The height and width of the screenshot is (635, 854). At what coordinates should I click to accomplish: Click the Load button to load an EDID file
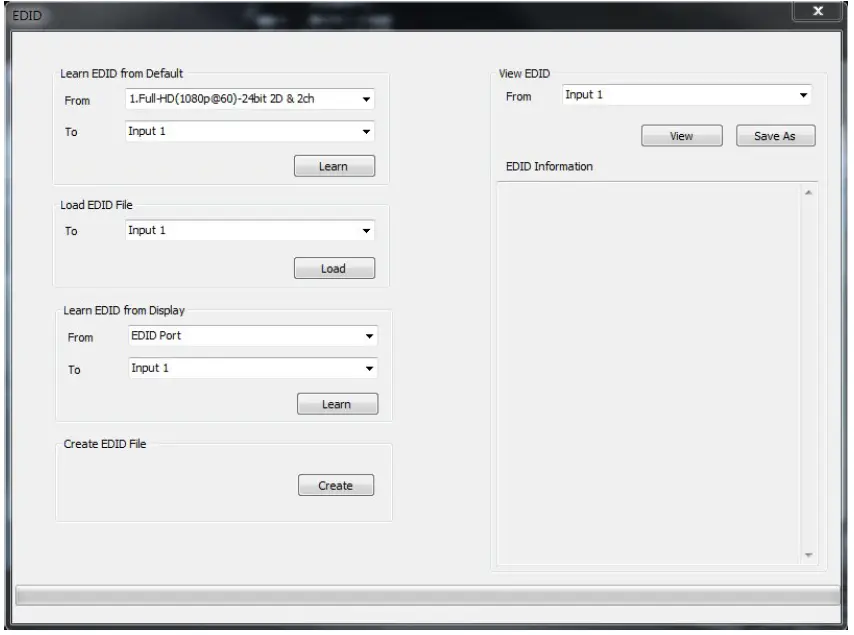pos(335,268)
